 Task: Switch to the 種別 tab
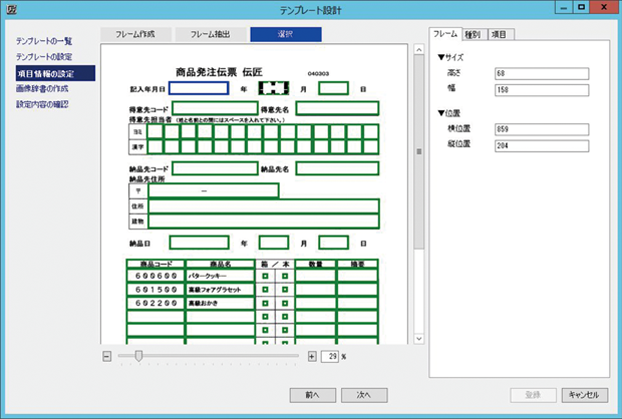click(474, 34)
